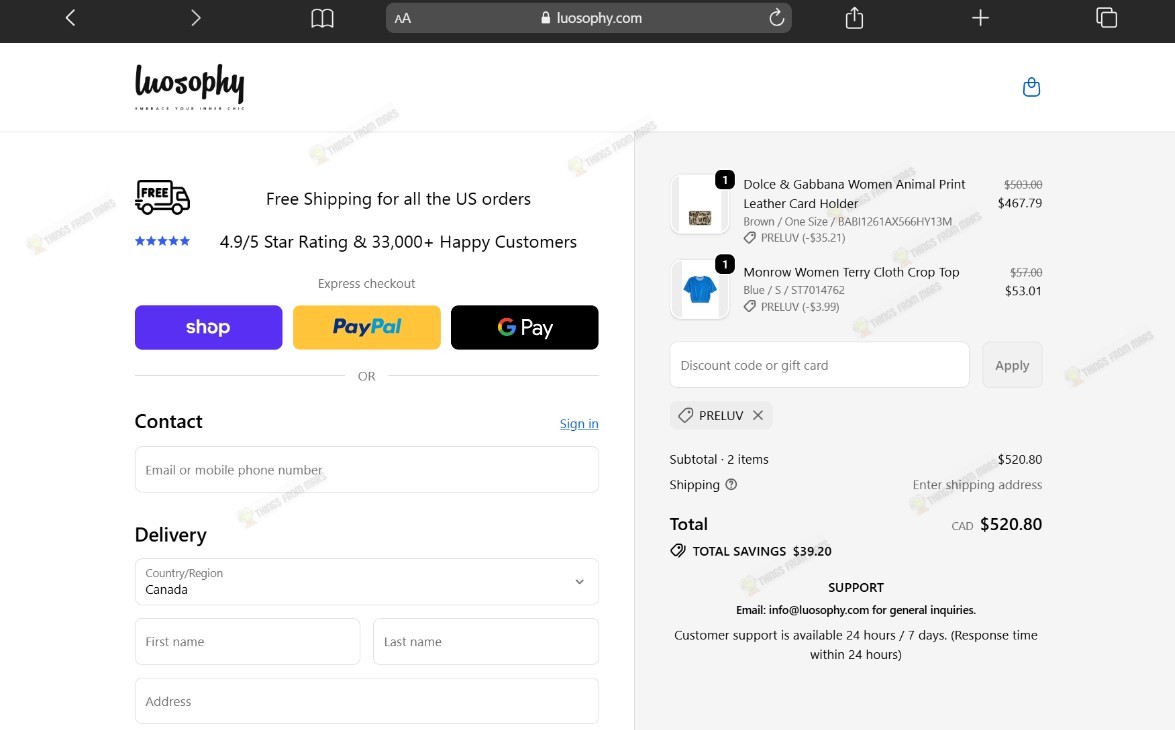Screen dimensions: 1175x730
Task: Focus the First name field
Action: point(247,641)
